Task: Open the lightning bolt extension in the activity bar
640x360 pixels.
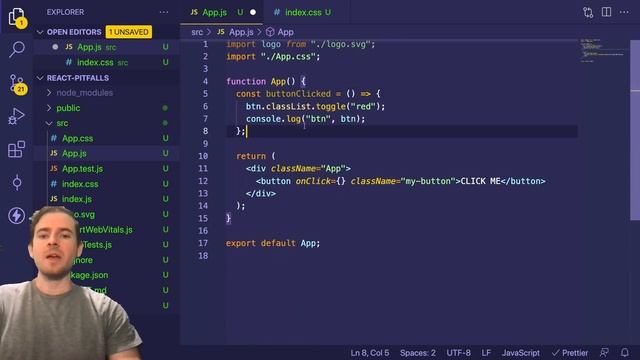Action: click(16, 216)
